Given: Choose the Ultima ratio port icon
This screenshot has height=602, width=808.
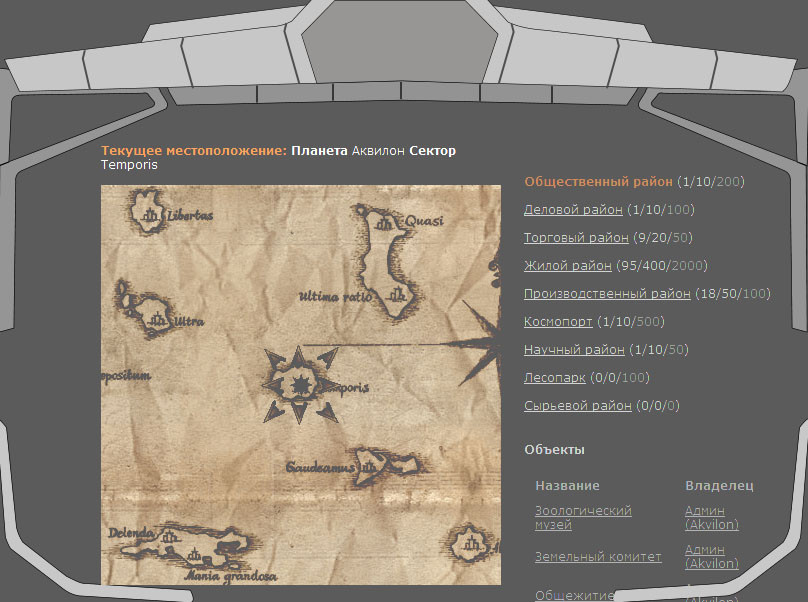Looking at the screenshot, I should 397,295.
